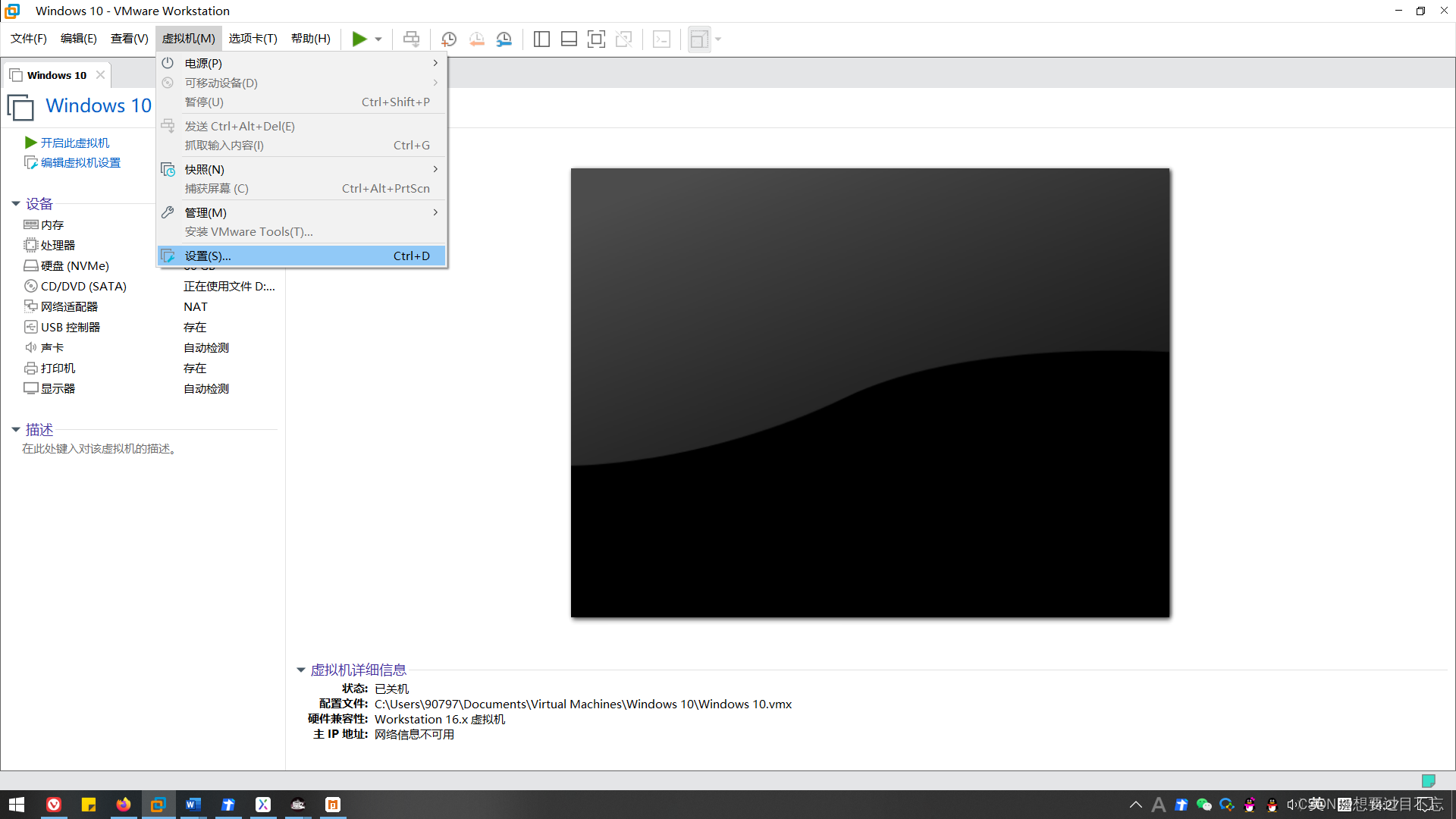
Task: Click the green power on play icon
Action: pyautogui.click(x=359, y=39)
